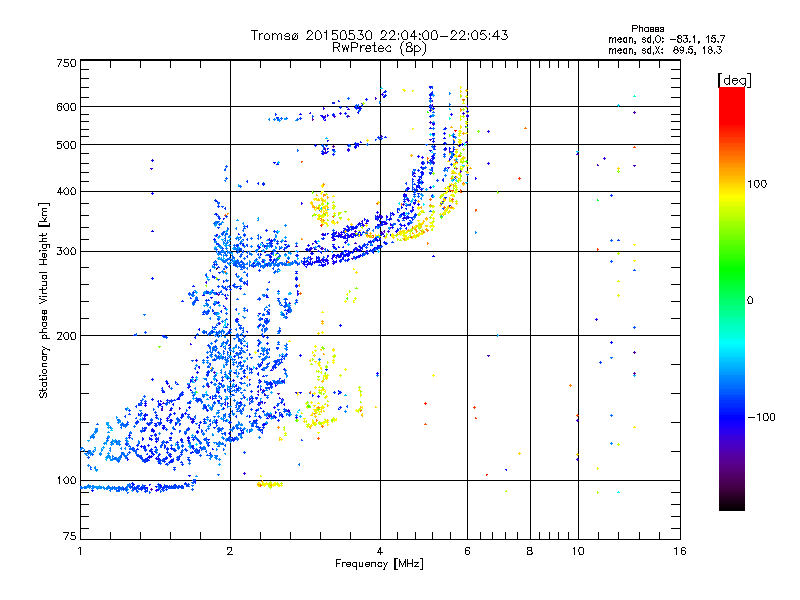This screenshot has width=800, height=600.
Task: Click the y-axis tick label "750"
Action: click(x=67, y=63)
